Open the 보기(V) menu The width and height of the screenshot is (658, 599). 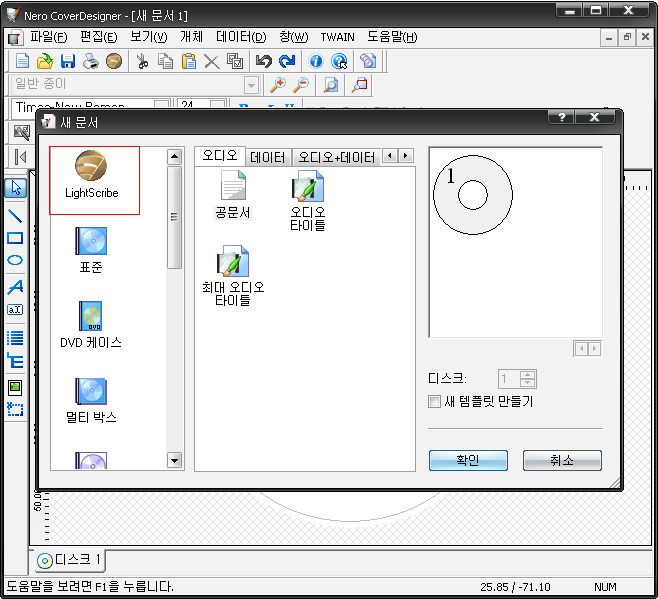point(148,37)
